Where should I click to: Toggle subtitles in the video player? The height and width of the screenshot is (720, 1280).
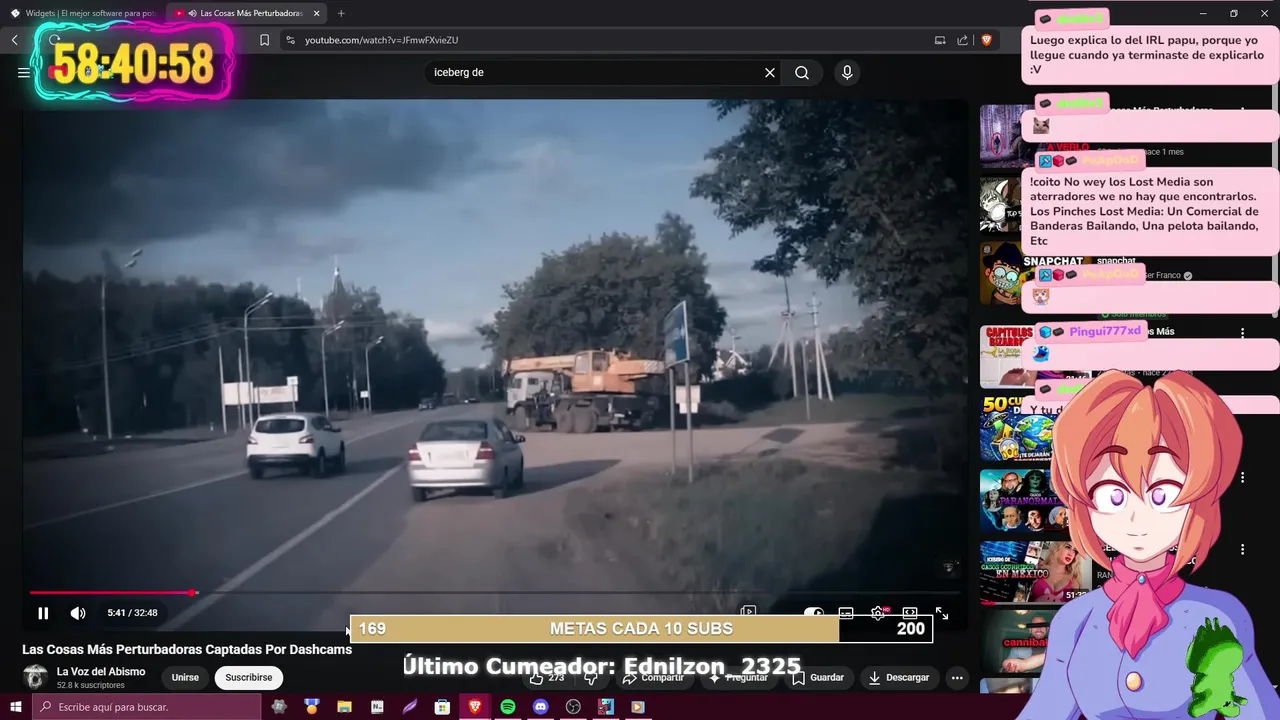(846, 613)
